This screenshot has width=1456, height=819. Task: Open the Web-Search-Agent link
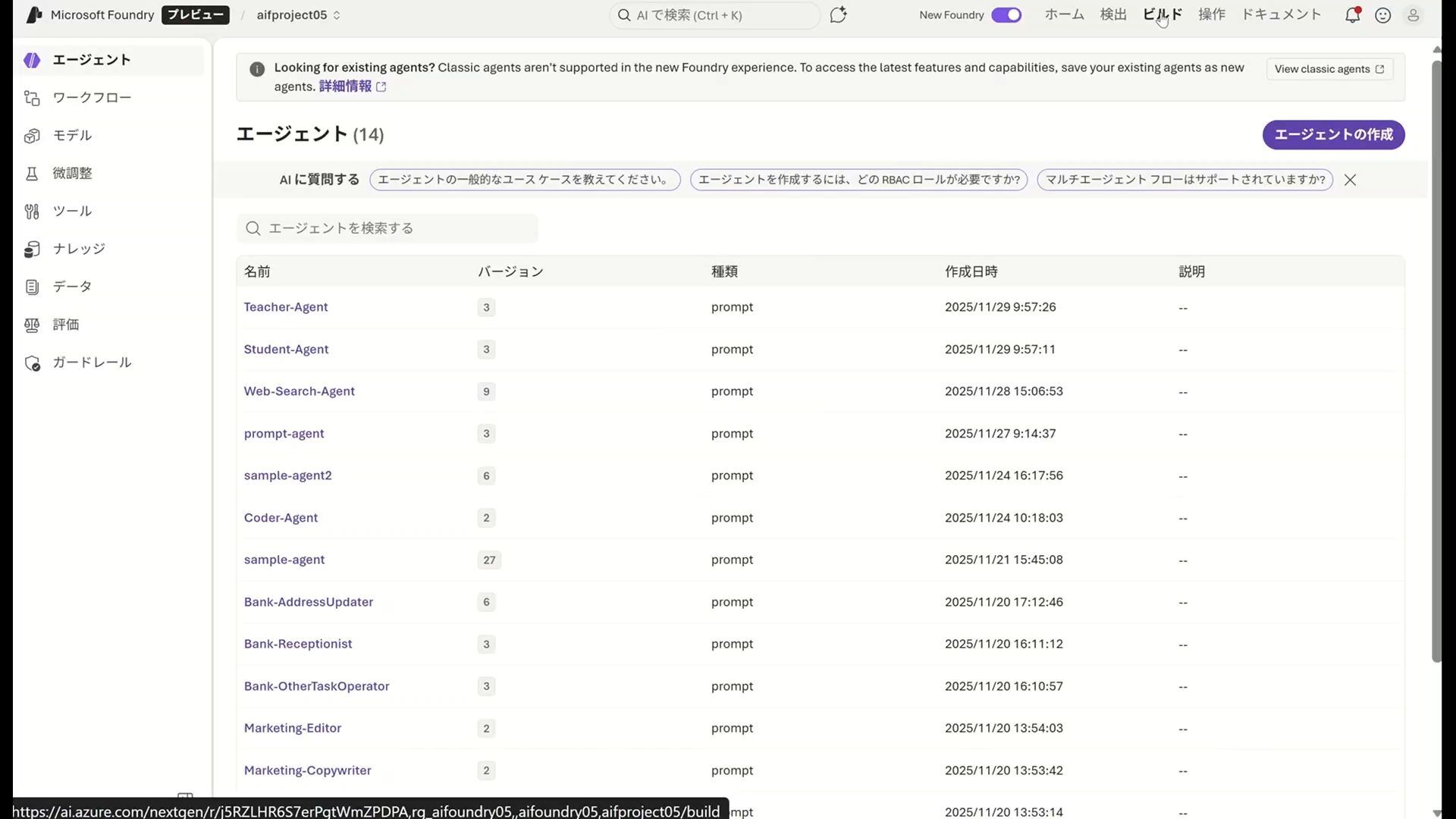coord(299,391)
